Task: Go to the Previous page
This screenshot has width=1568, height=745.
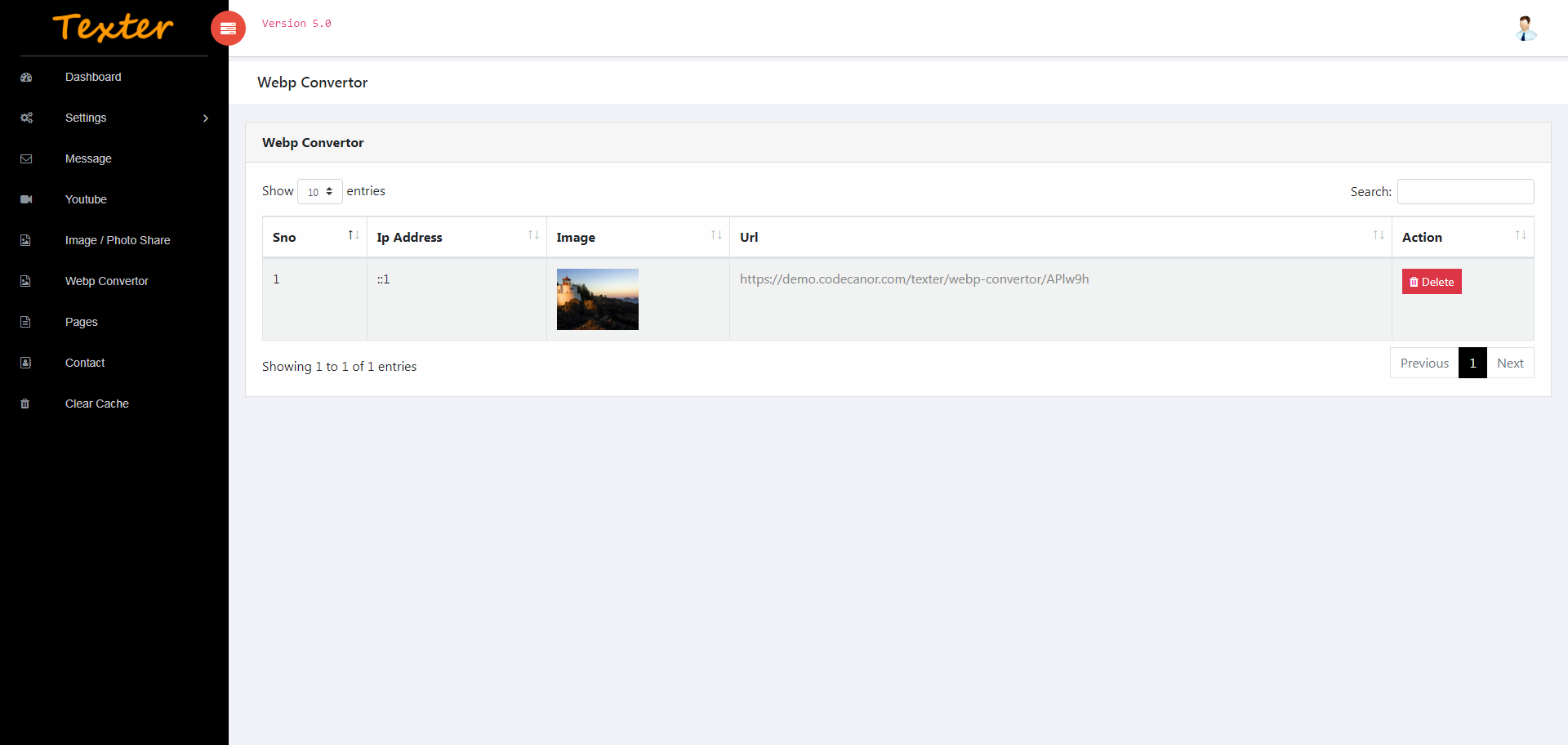Action: [x=1424, y=364]
